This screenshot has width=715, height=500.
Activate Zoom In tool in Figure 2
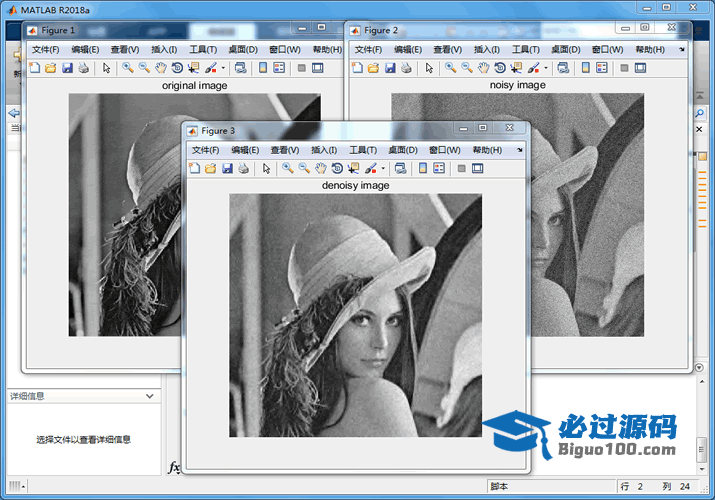click(x=451, y=68)
